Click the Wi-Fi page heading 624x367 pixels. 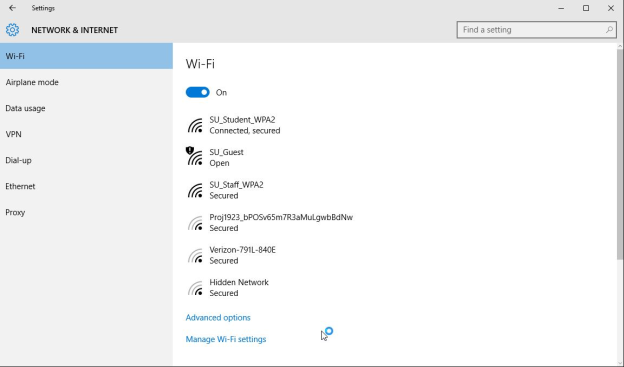[200, 64]
